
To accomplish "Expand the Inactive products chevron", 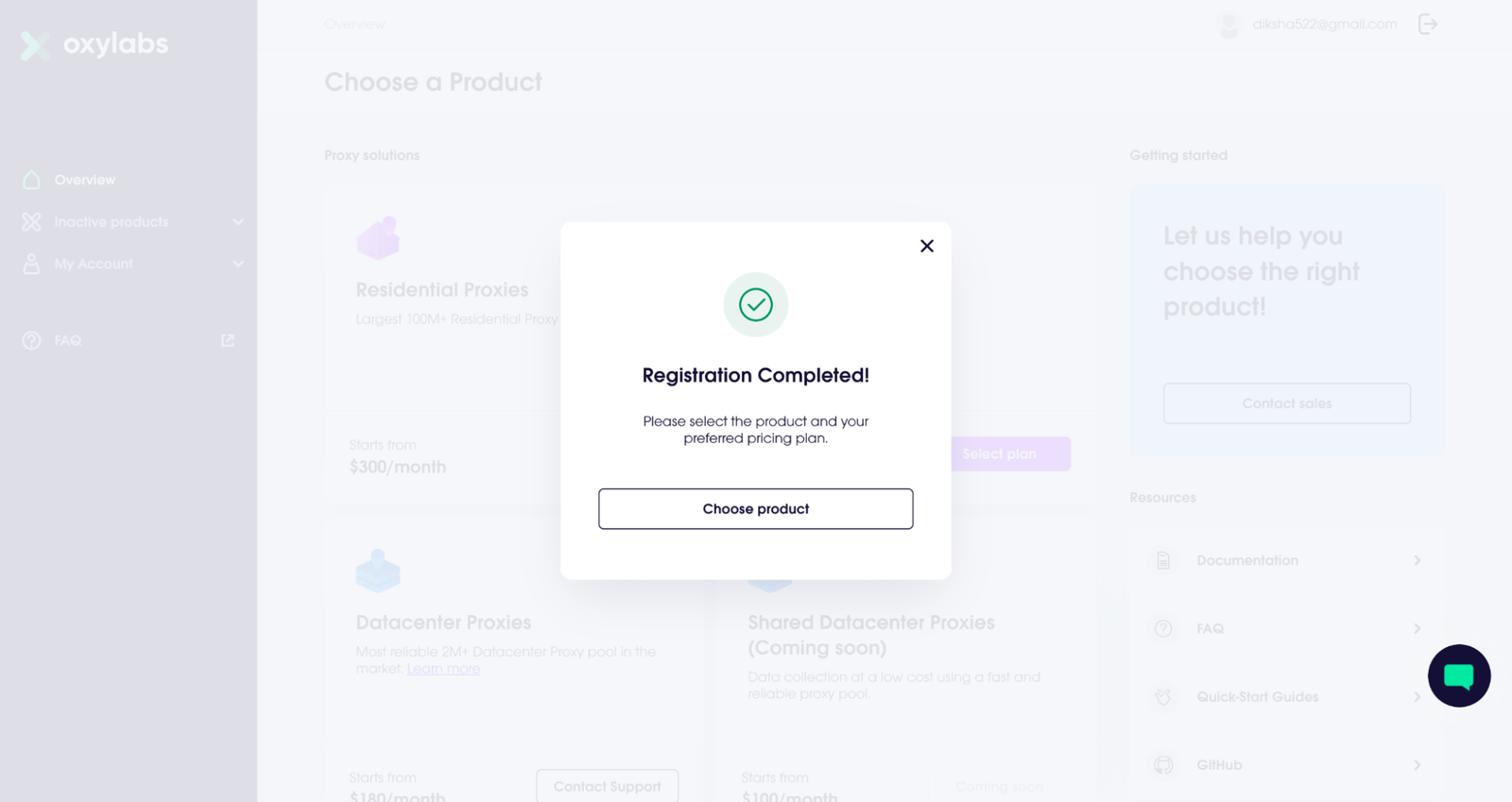I will [237, 222].
